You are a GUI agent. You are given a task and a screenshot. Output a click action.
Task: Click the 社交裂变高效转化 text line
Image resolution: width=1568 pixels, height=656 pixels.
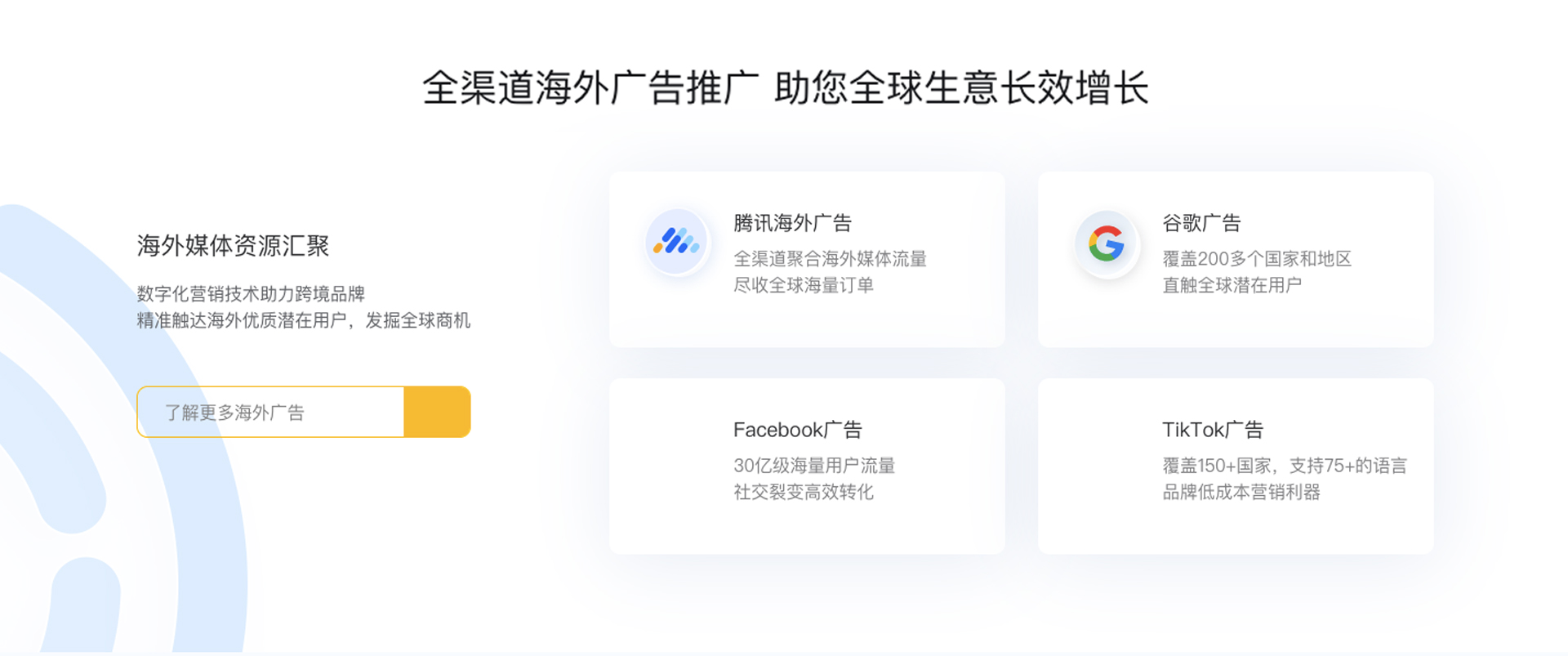click(803, 492)
